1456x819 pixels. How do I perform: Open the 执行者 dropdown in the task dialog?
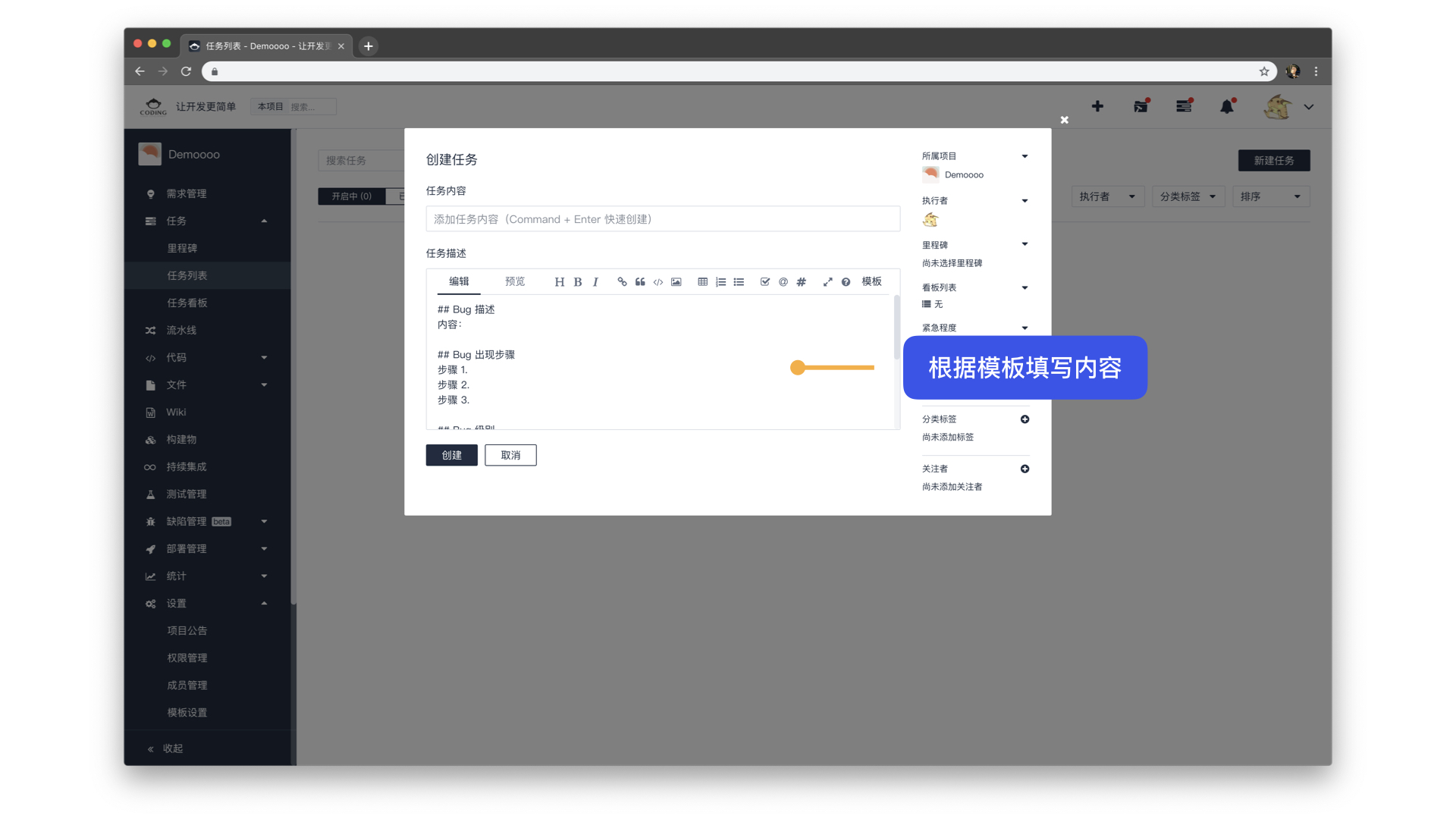coord(1025,201)
